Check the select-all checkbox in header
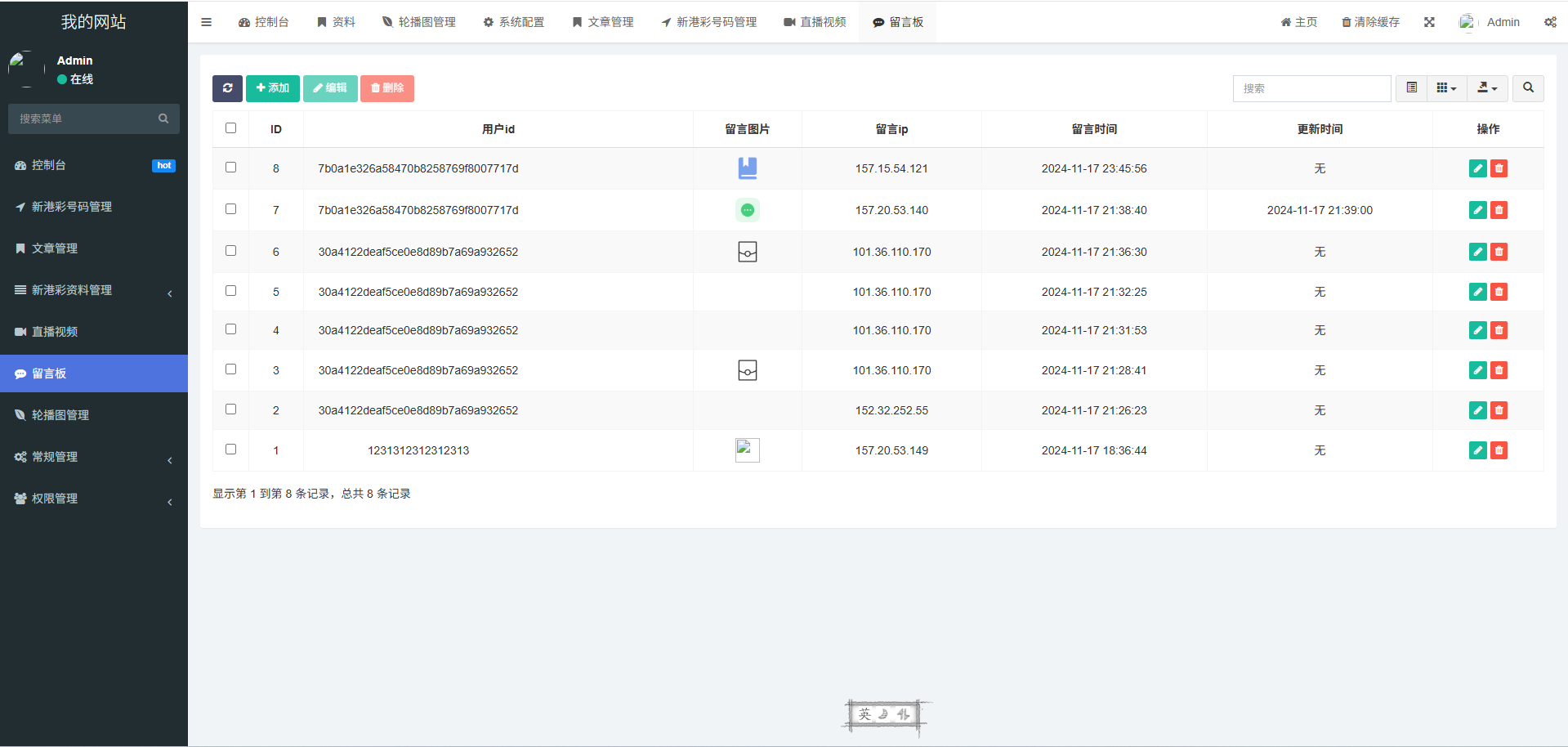1568x747 pixels. [231, 128]
